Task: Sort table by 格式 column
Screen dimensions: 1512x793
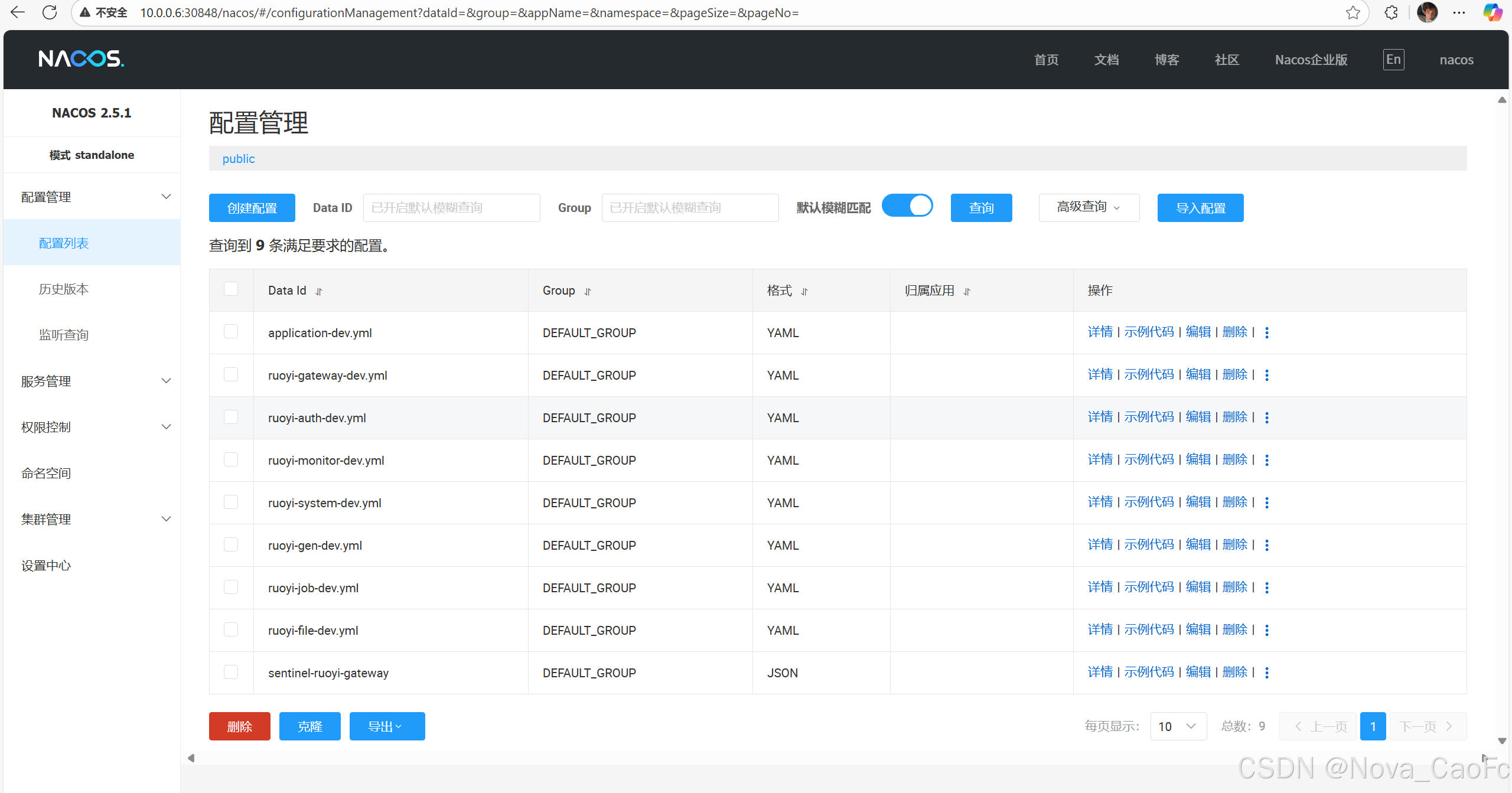Action: 804,291
